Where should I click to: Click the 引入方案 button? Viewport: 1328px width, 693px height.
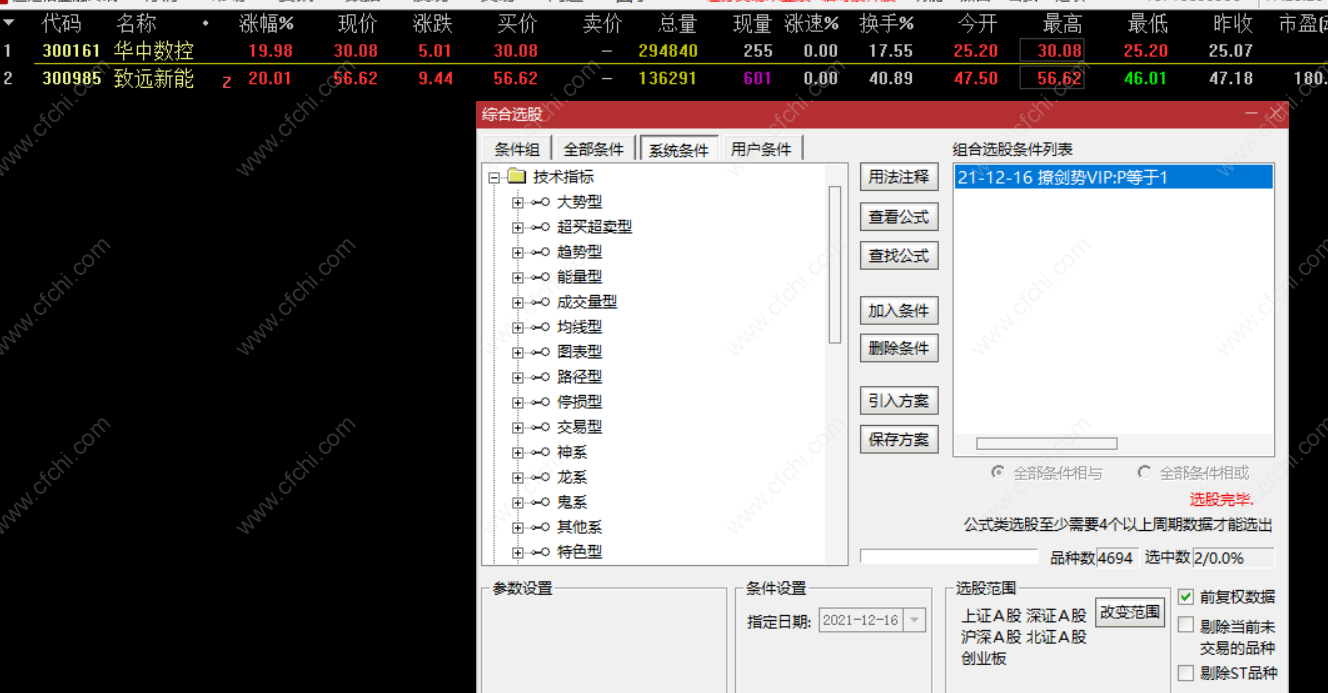(x=899, y=401)
